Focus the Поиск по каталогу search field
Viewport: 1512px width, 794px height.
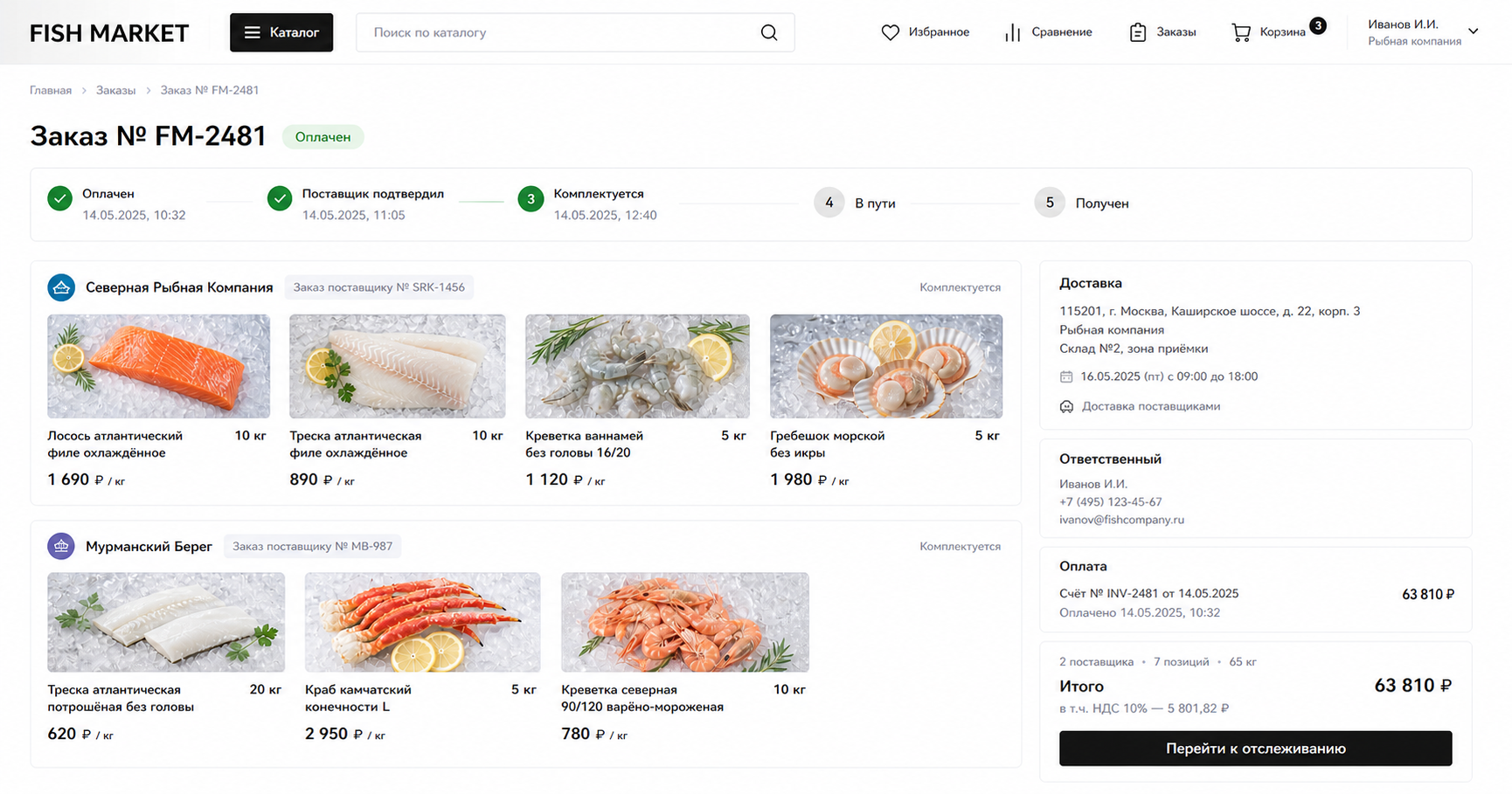pyautogui.click(x=575, y=32)
